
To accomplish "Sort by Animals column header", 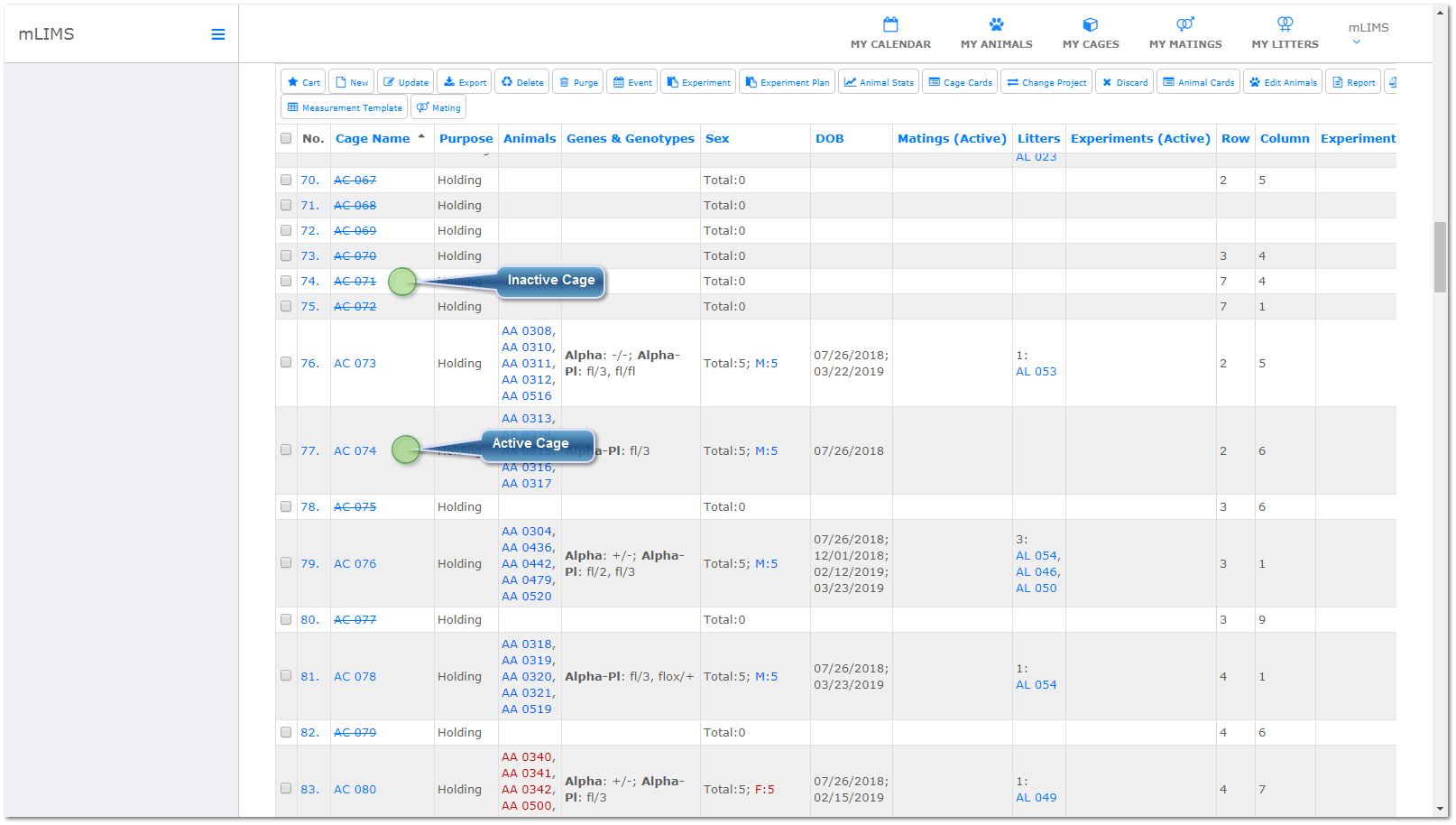I will [530, 138].
